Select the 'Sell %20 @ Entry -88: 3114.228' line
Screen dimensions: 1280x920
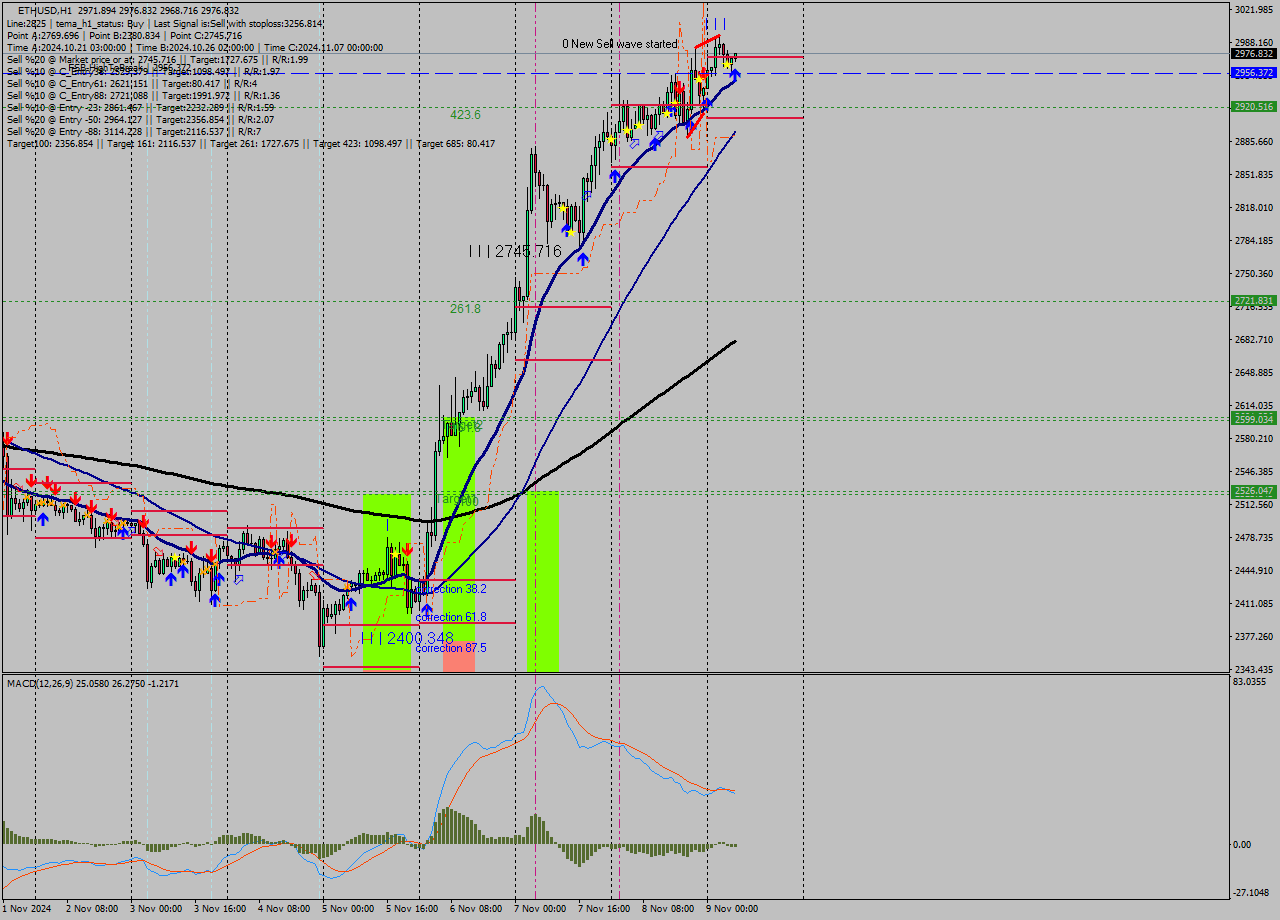134,131
